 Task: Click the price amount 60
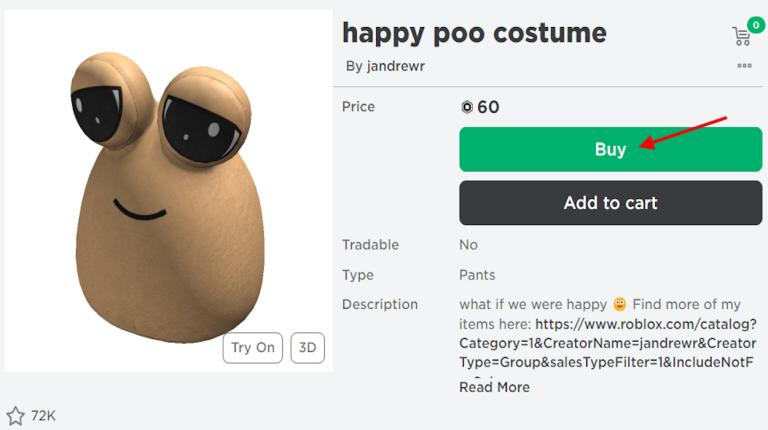point(488,107)
